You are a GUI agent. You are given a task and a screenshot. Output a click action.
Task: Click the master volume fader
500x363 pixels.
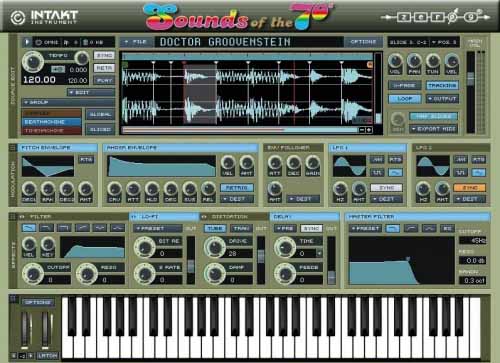pos(470,79)
